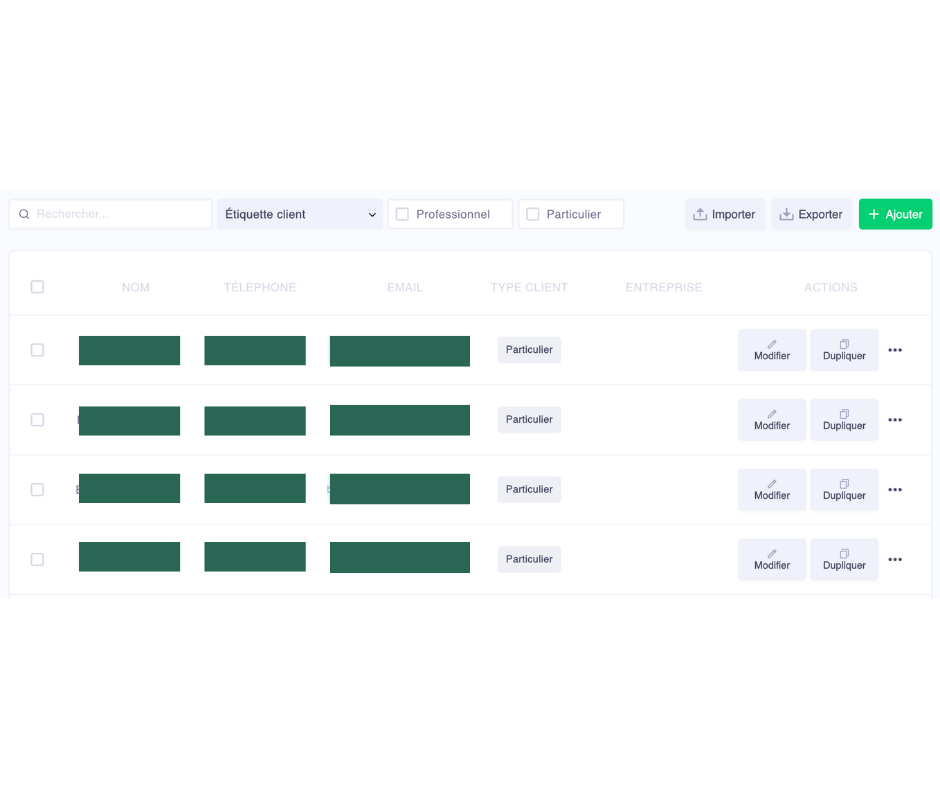Click the search magnifier icon
This screenshot has width=940, height=788.
(24, 214)
